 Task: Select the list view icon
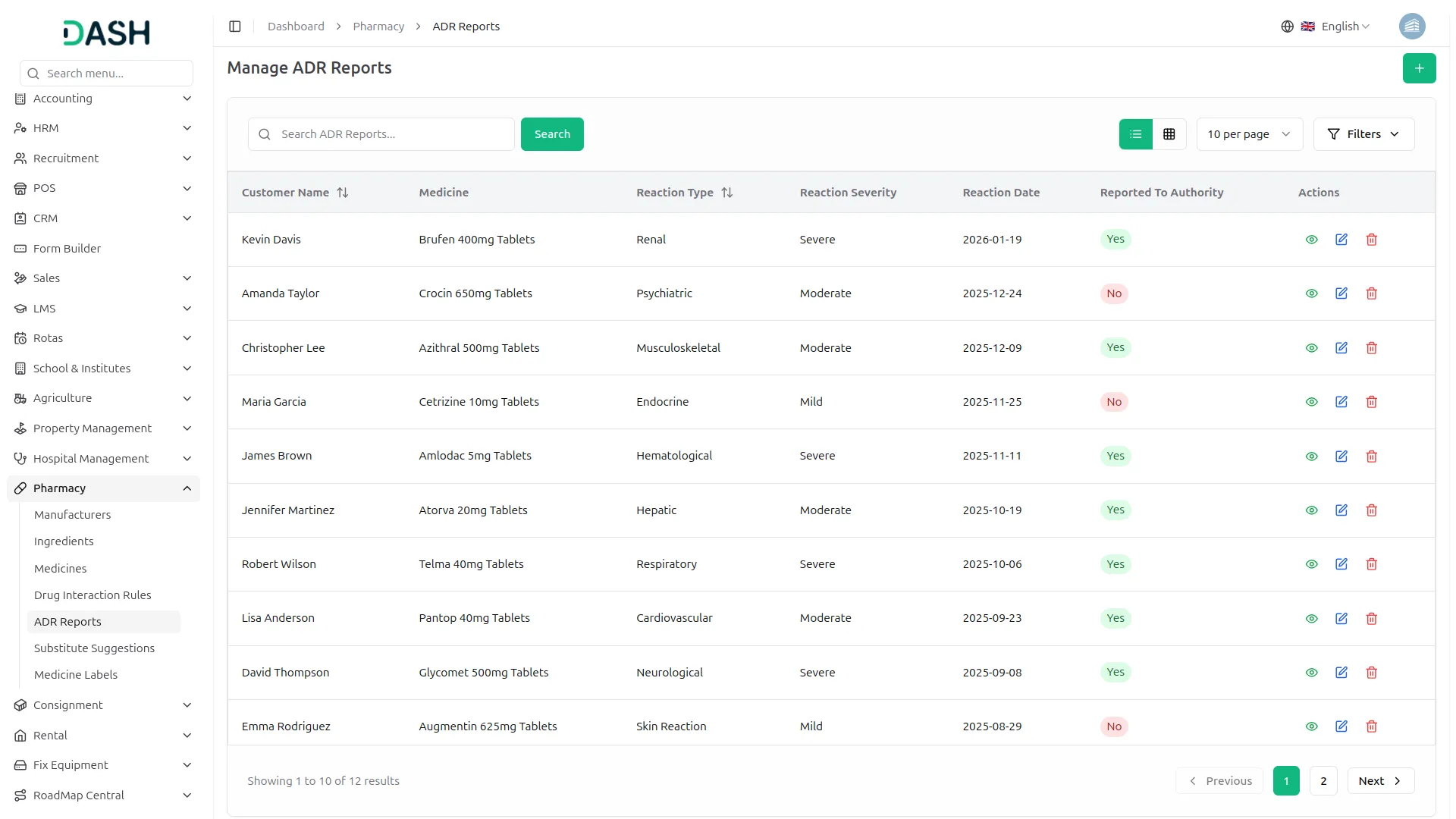pos(1135,134)
